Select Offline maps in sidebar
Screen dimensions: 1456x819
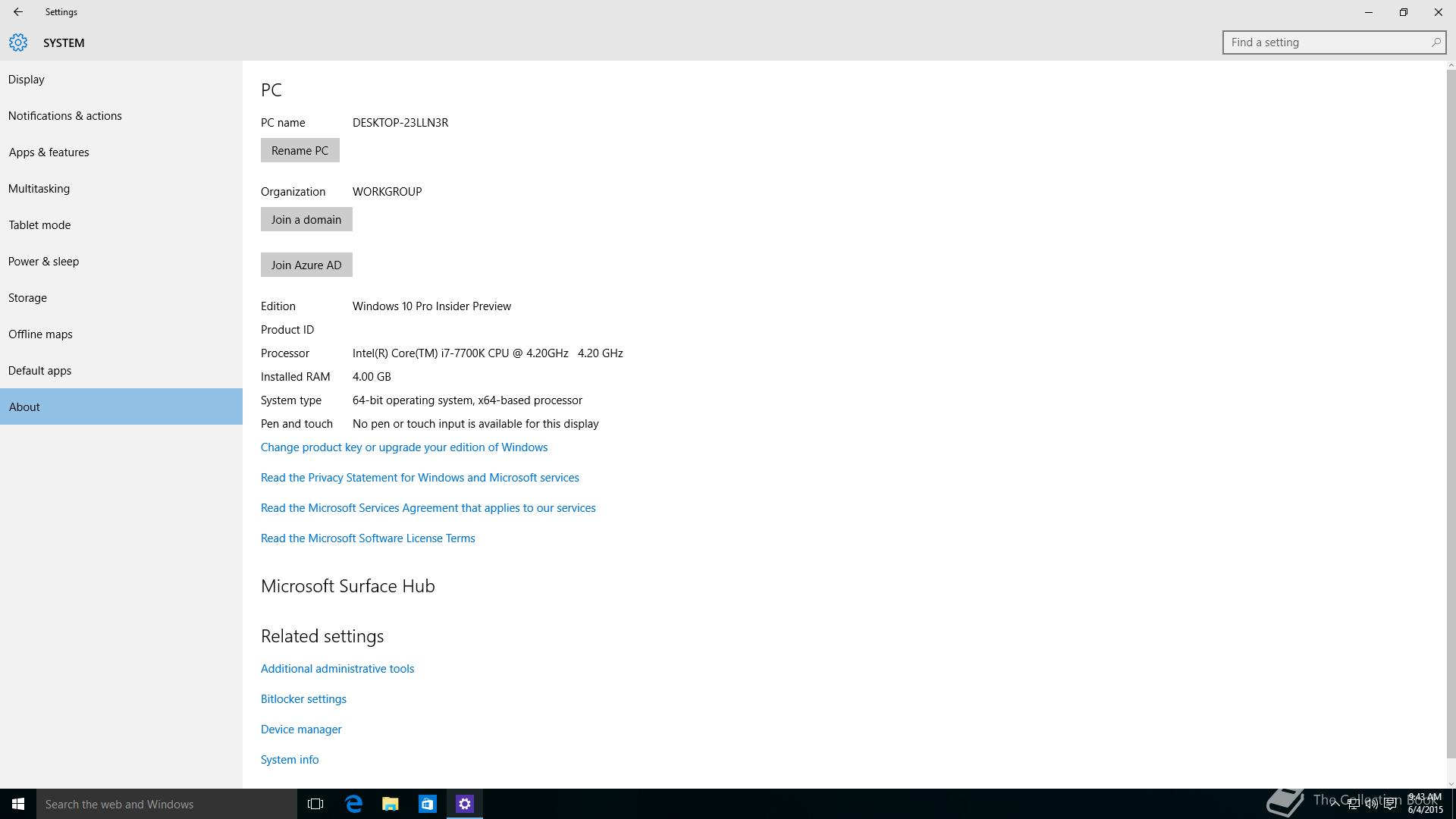(121, 334)
